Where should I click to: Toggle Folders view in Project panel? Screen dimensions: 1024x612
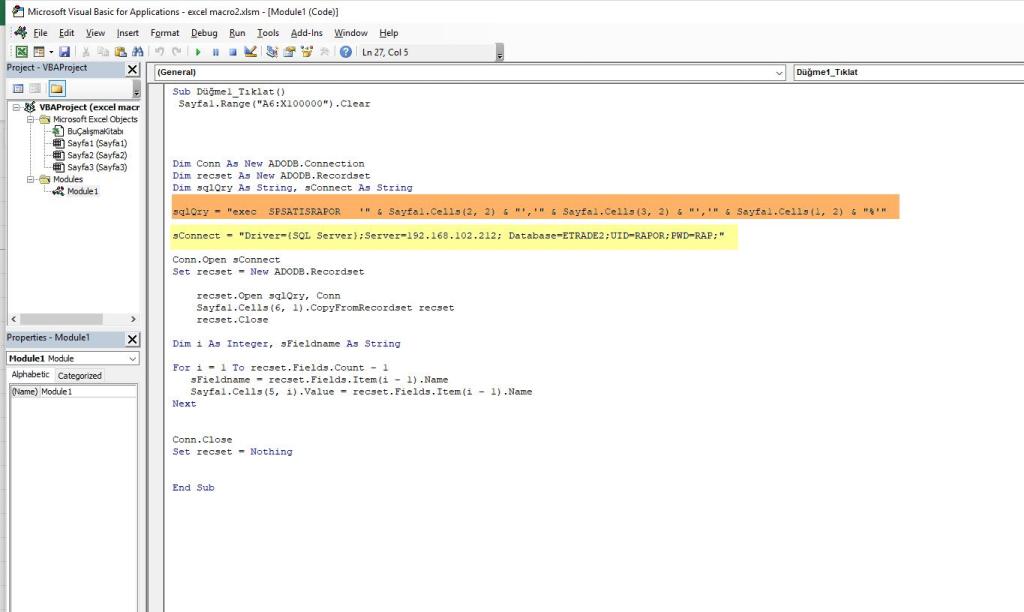click(57, 89)
